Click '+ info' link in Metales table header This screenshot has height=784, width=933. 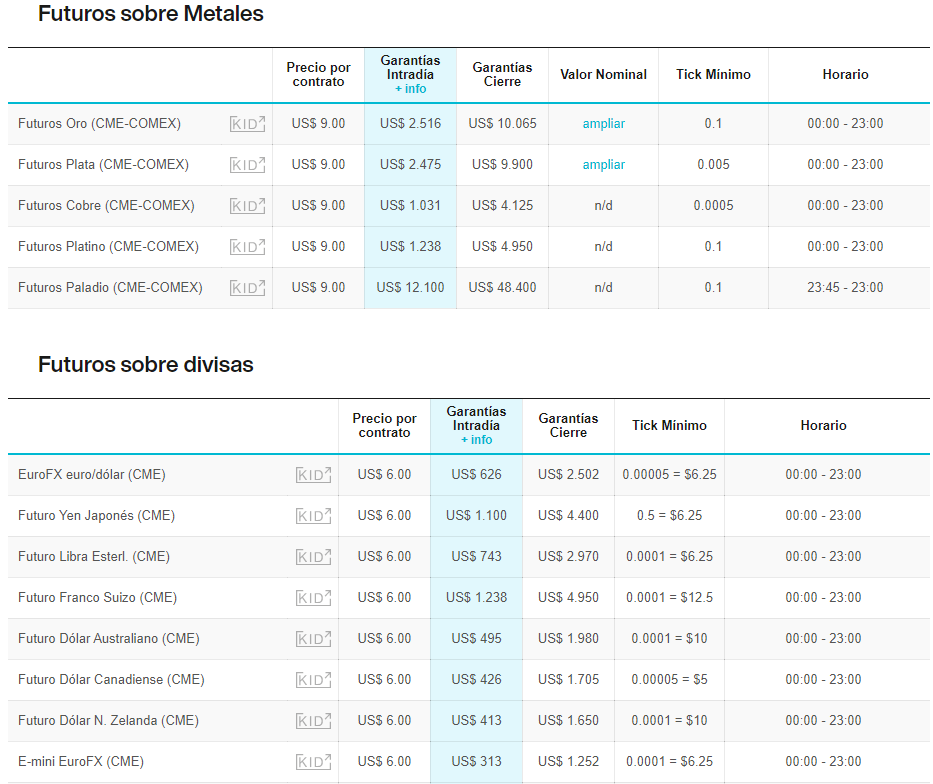(410, 89)
